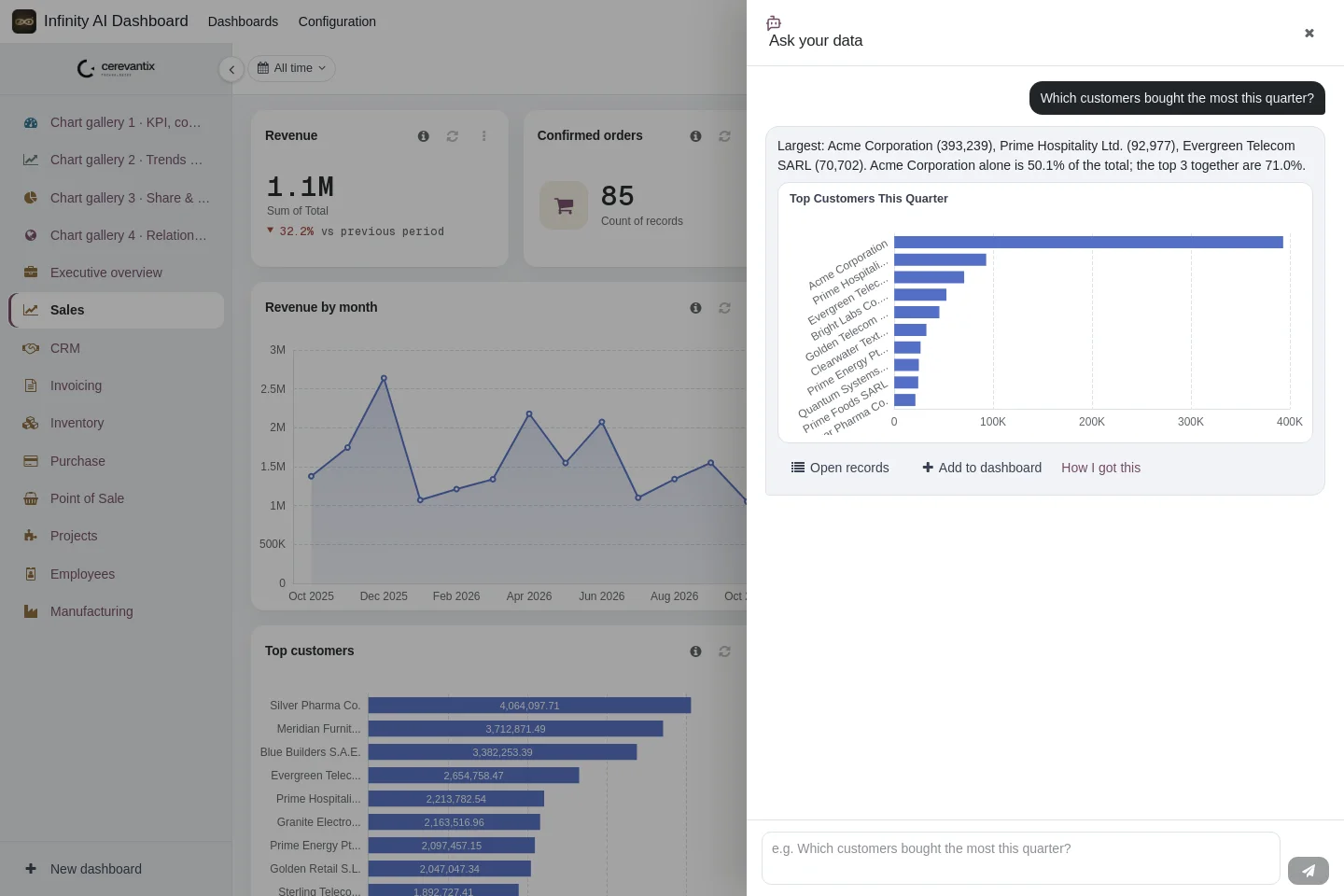Open Chart gallery 1 KPI dashboard

point(116,122)
